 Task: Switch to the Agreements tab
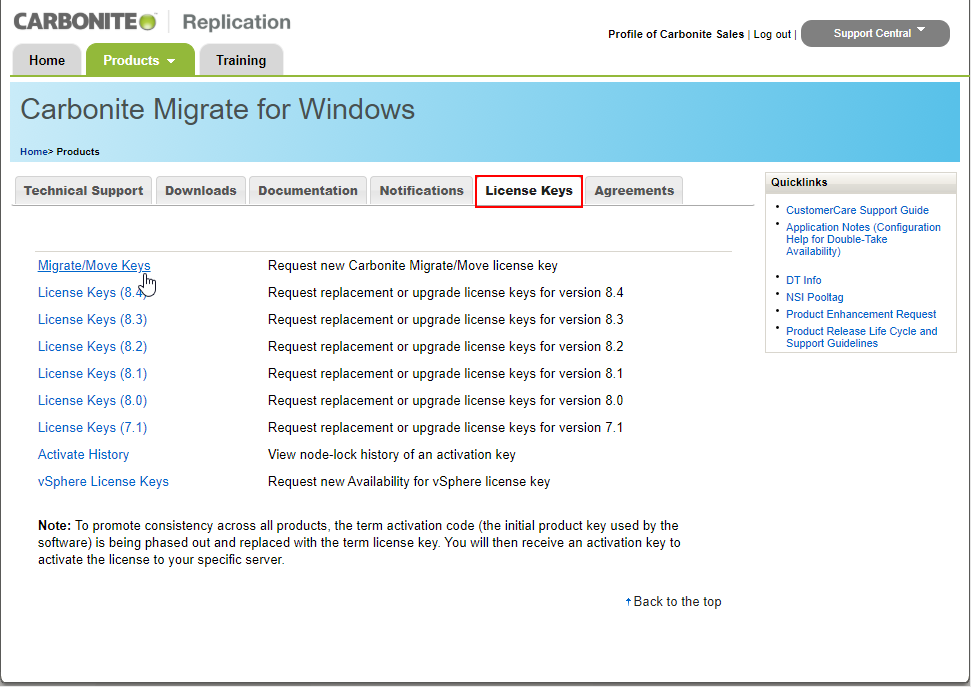(x=634, y=190)
